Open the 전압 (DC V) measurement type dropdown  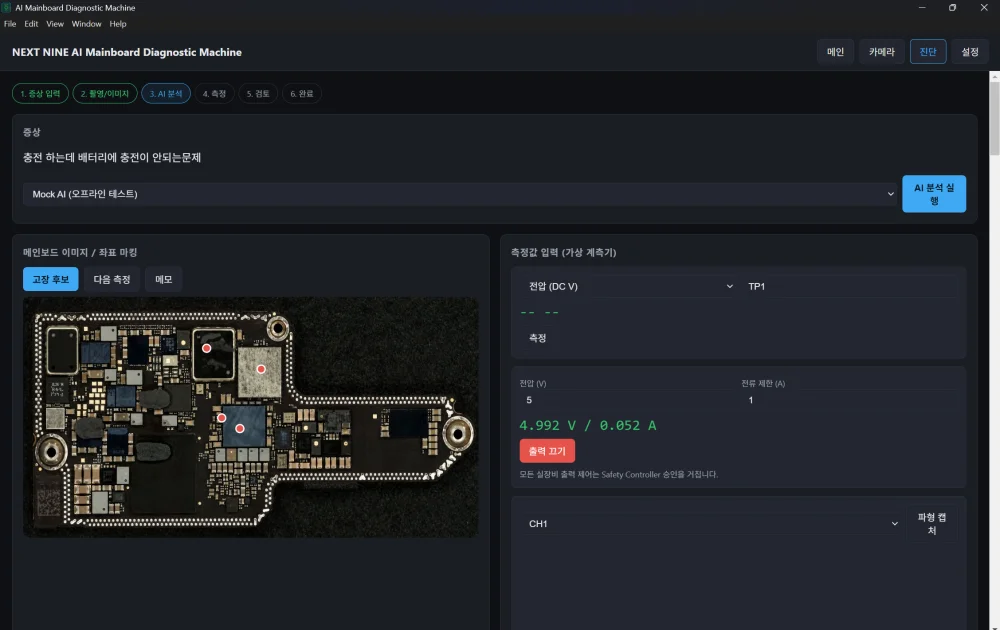click(x=628, y=286)
